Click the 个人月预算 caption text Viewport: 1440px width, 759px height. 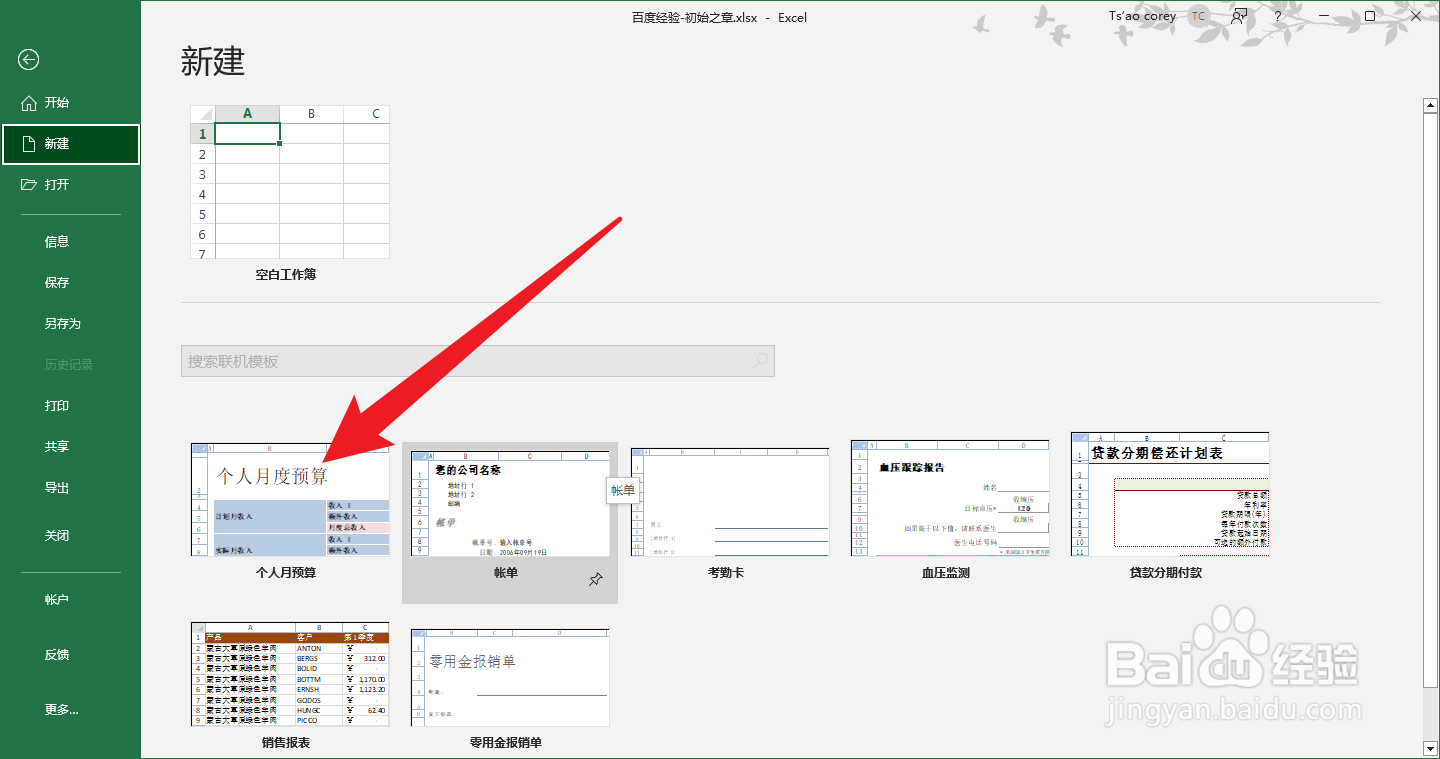tap(286, 573)
